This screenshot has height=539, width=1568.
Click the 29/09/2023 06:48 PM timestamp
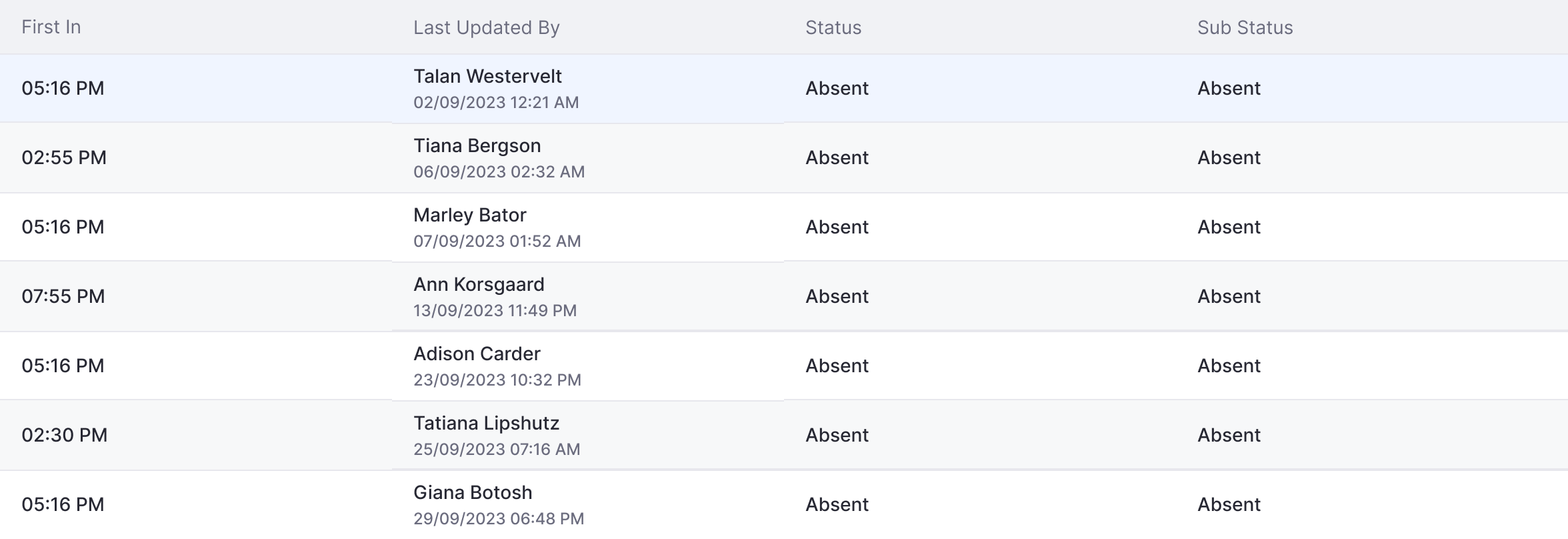point(499,519)
